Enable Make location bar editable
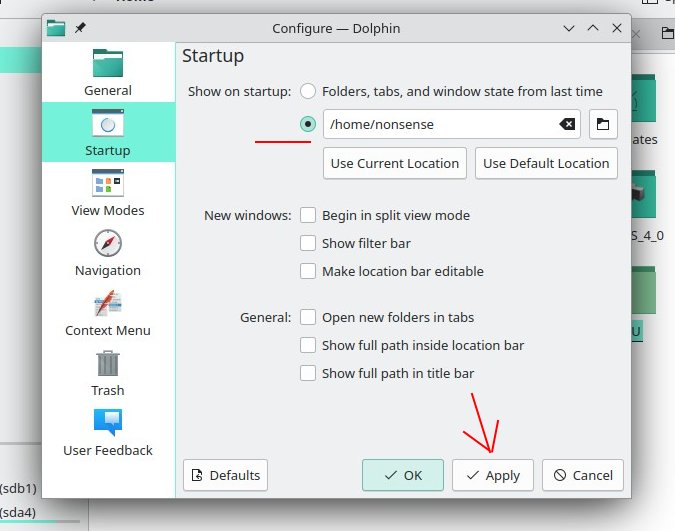Image resolution: width=675 pixels, height=531 pixels. click(308, 271)
